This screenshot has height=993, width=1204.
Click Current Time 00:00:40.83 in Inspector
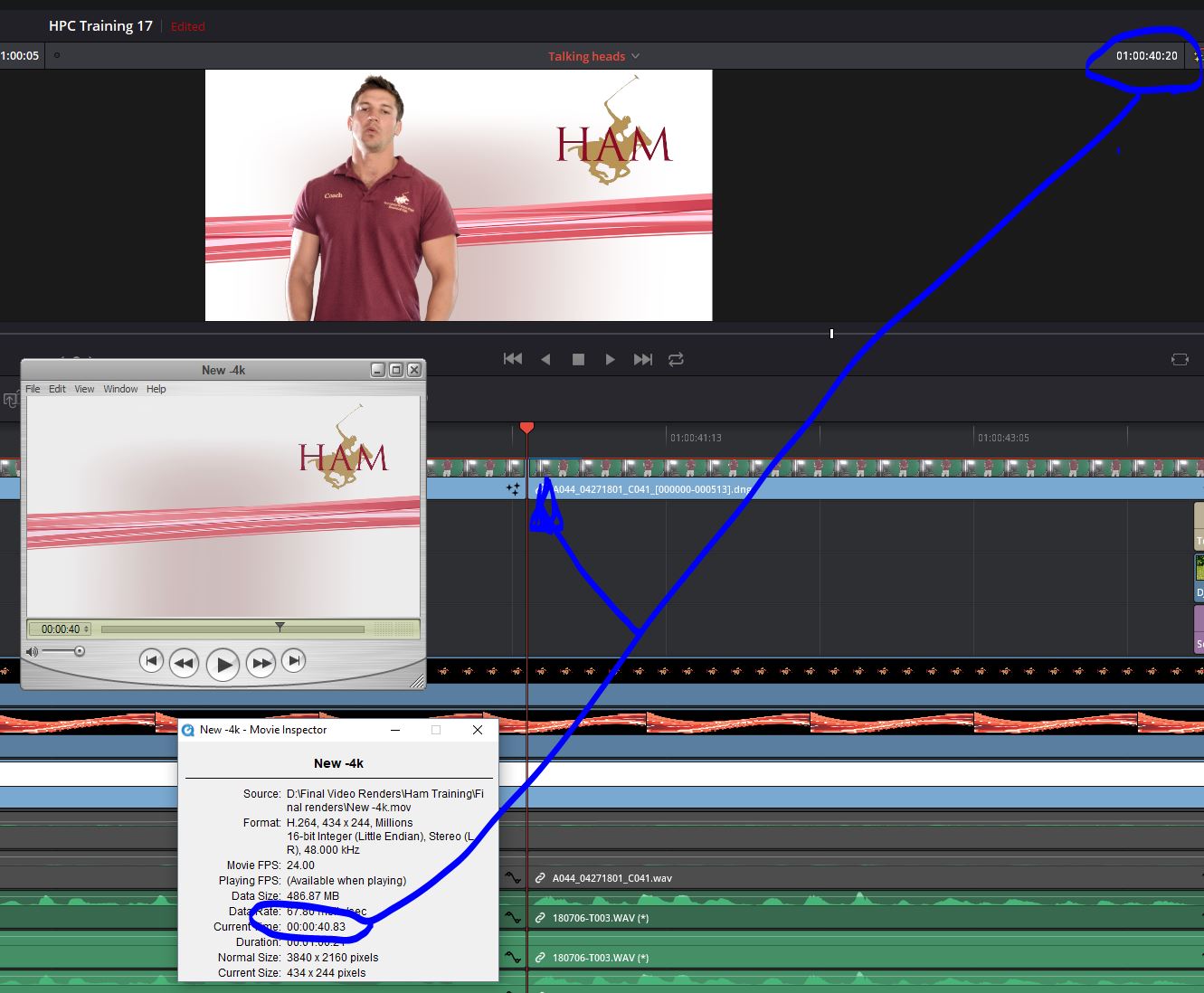[316, 927]
